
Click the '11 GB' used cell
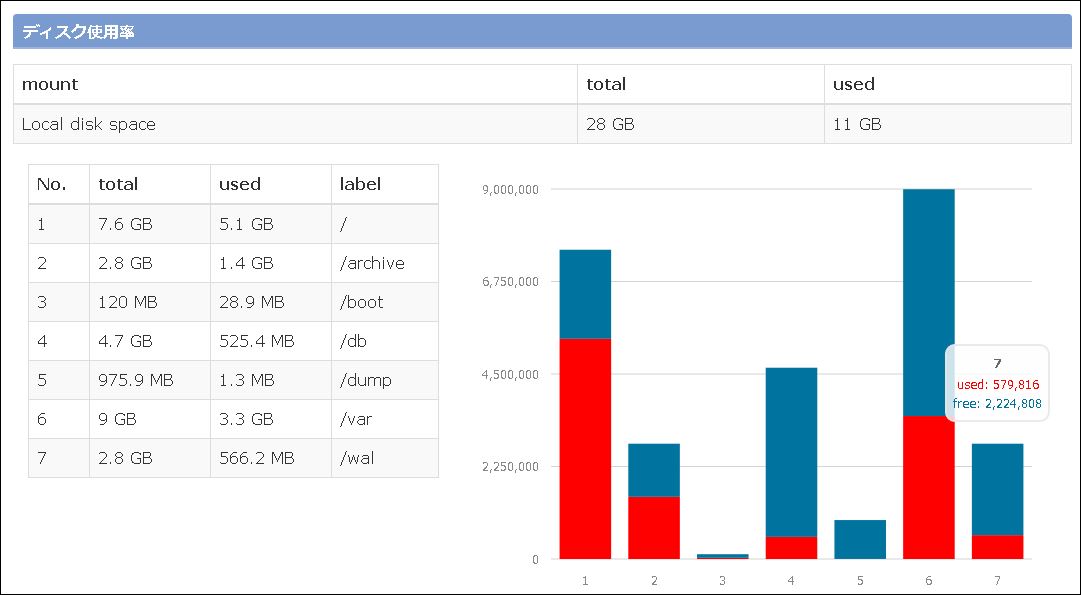click(x=947, y=124)
